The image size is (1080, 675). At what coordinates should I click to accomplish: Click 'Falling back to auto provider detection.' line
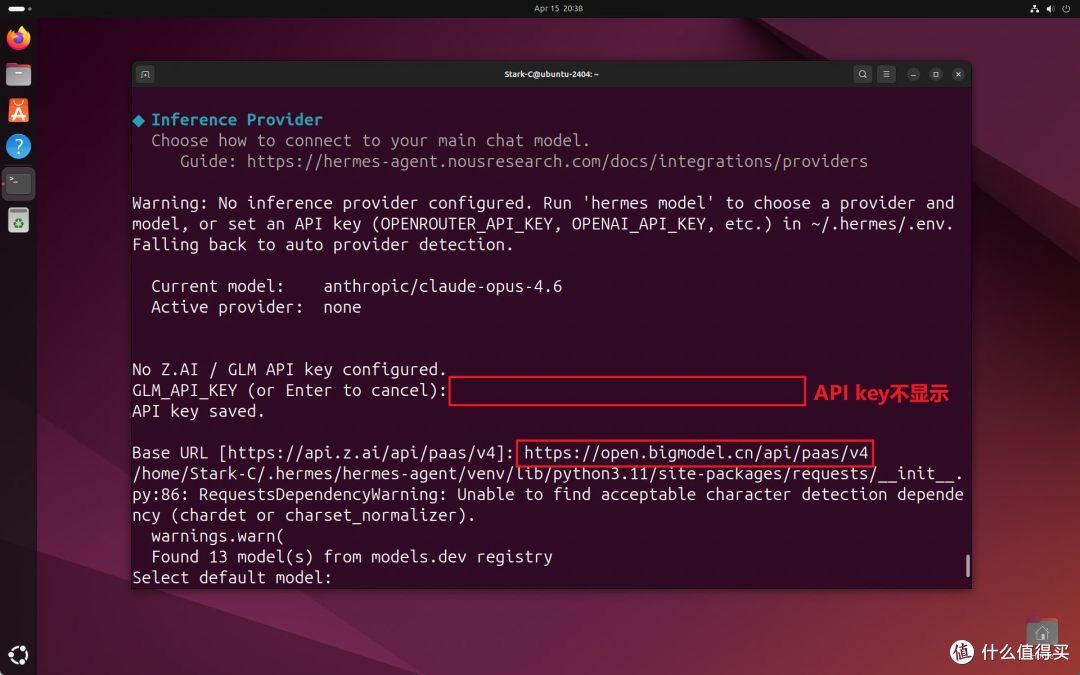323,245
